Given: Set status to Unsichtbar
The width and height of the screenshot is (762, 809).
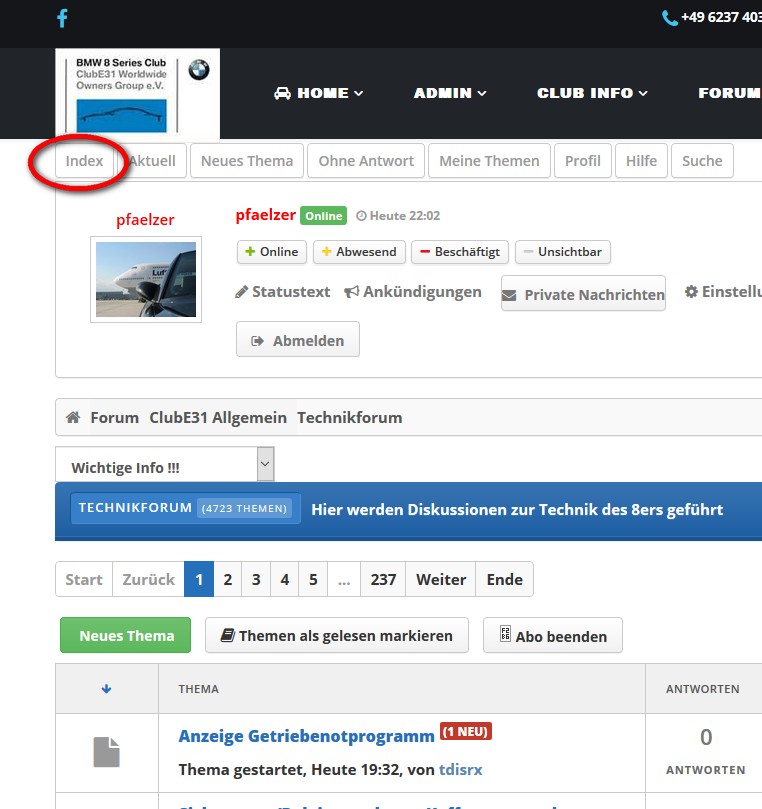Looking at the screenshot, I should click(562, 252).
